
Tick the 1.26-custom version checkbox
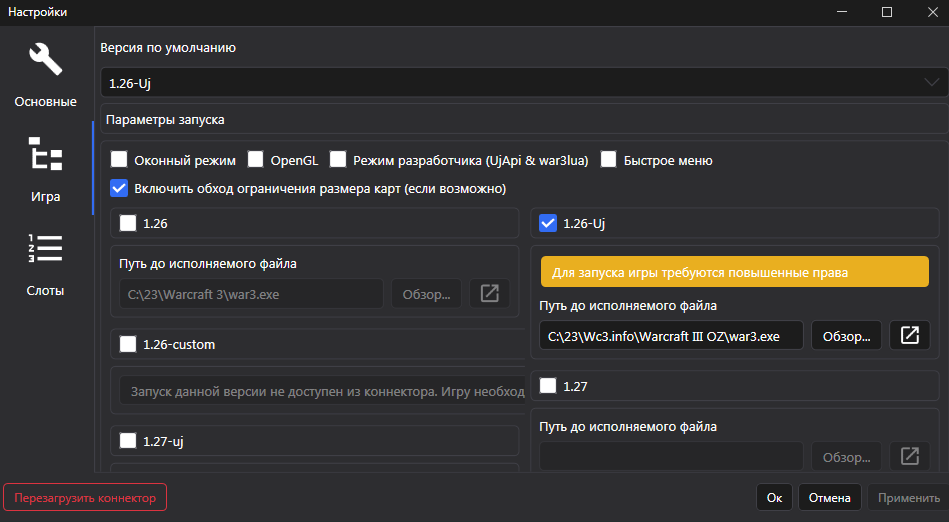128,345
